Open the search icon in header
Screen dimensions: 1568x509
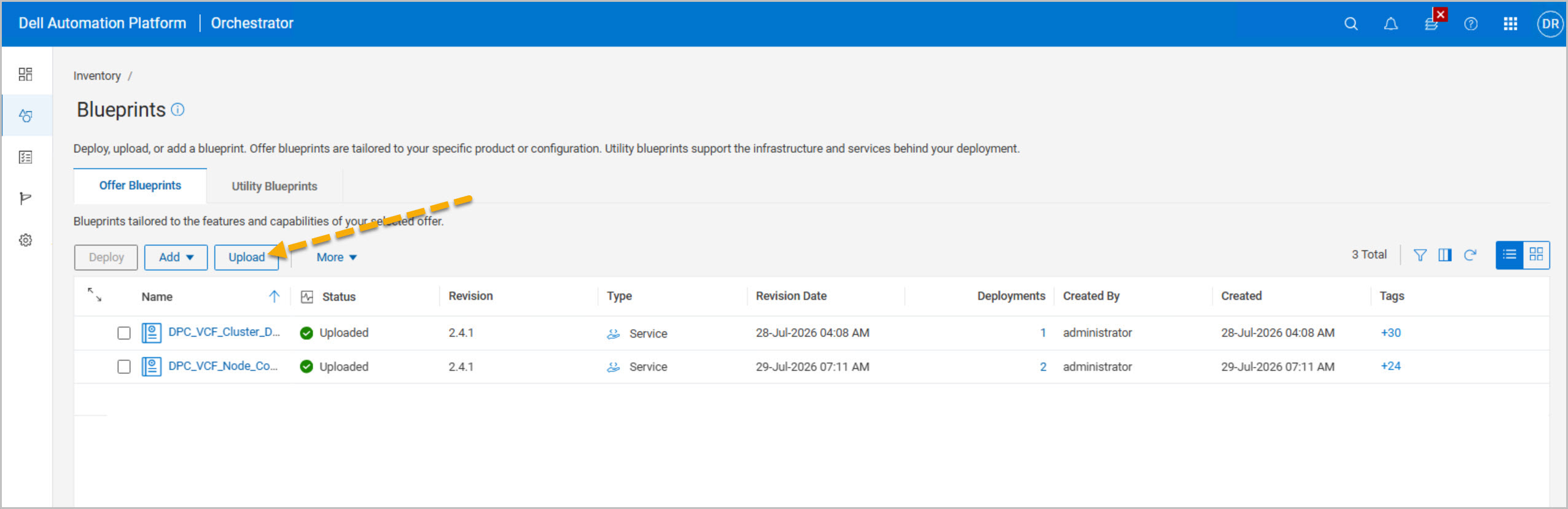coord(1351,24)
